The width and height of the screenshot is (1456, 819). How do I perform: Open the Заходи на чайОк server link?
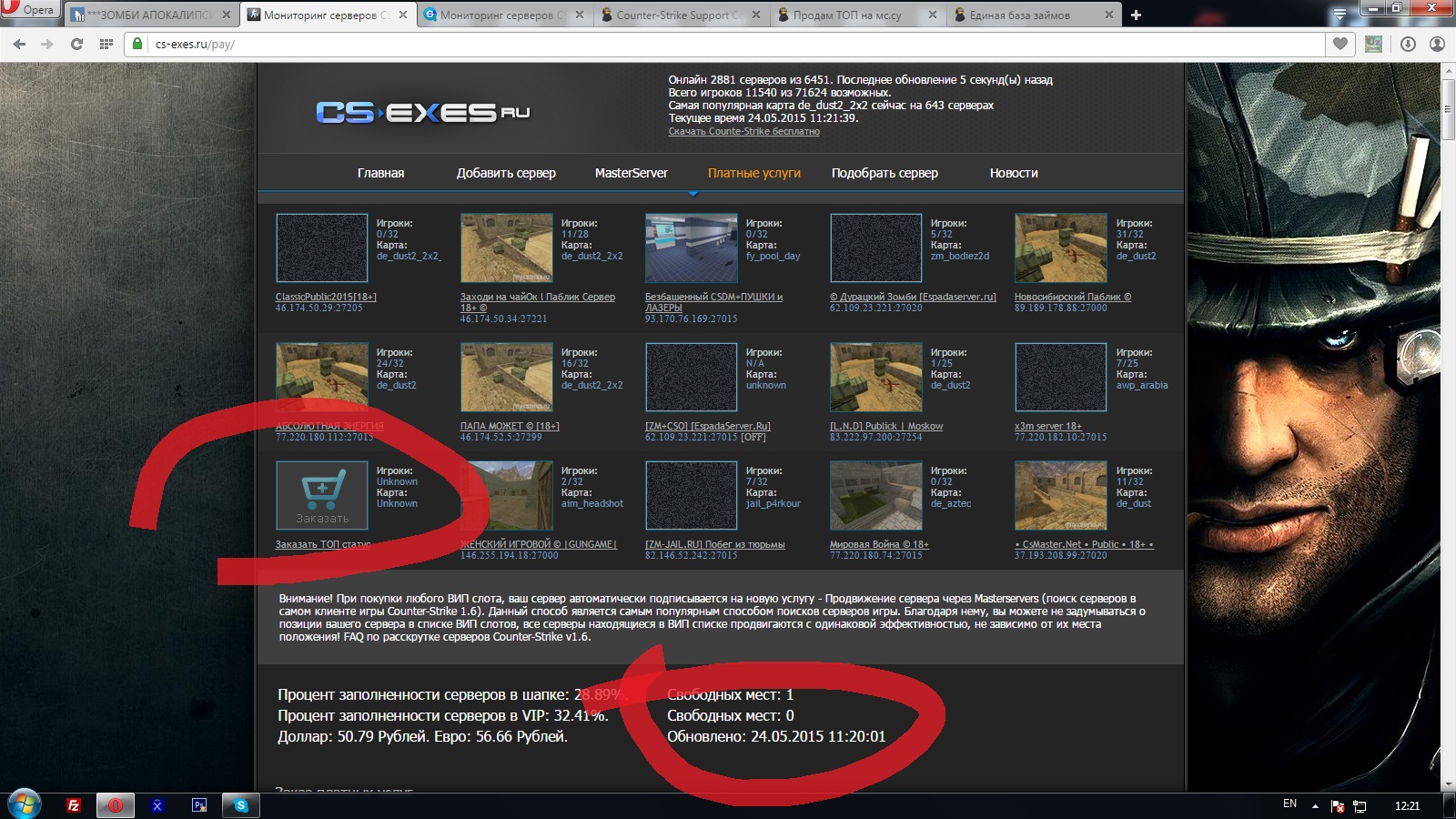pos(538,302)
